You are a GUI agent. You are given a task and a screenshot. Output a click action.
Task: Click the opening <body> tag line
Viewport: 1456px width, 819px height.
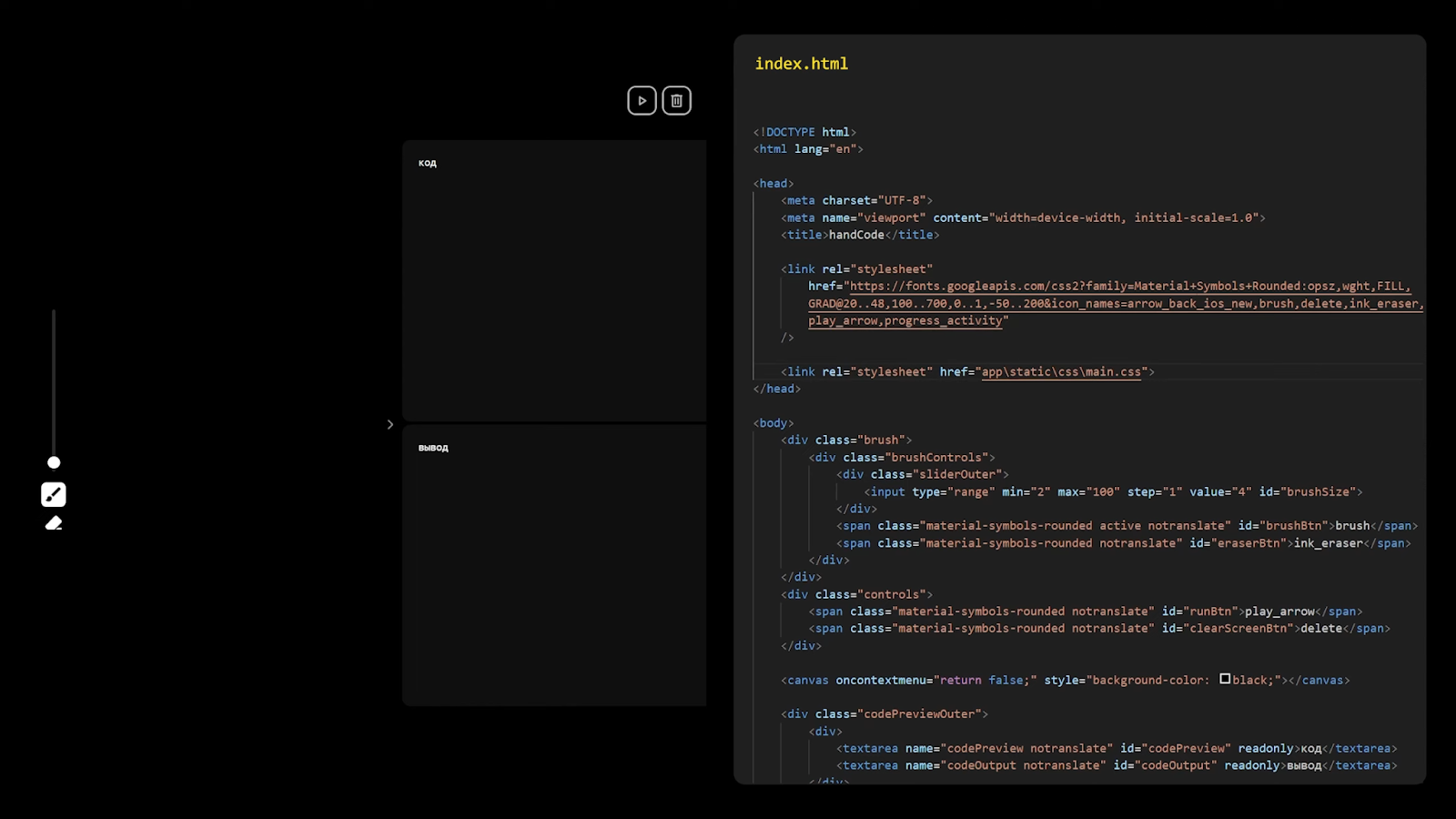(x=773, y=423)
